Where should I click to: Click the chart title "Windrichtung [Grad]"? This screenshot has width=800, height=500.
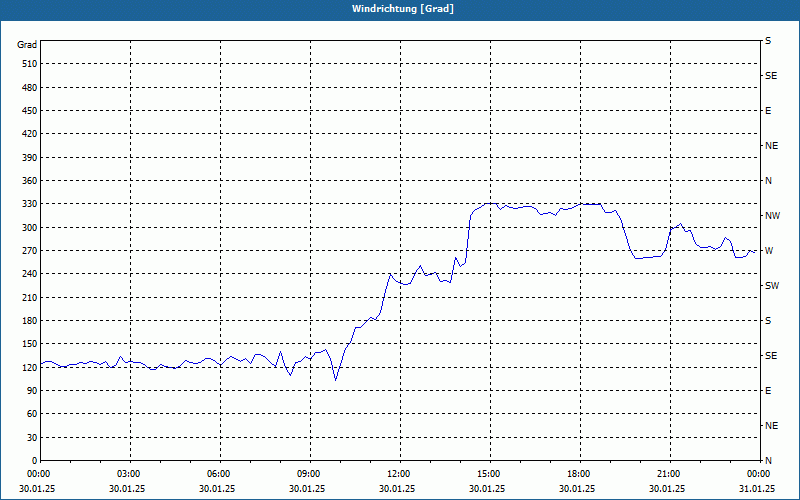point(403,9)
